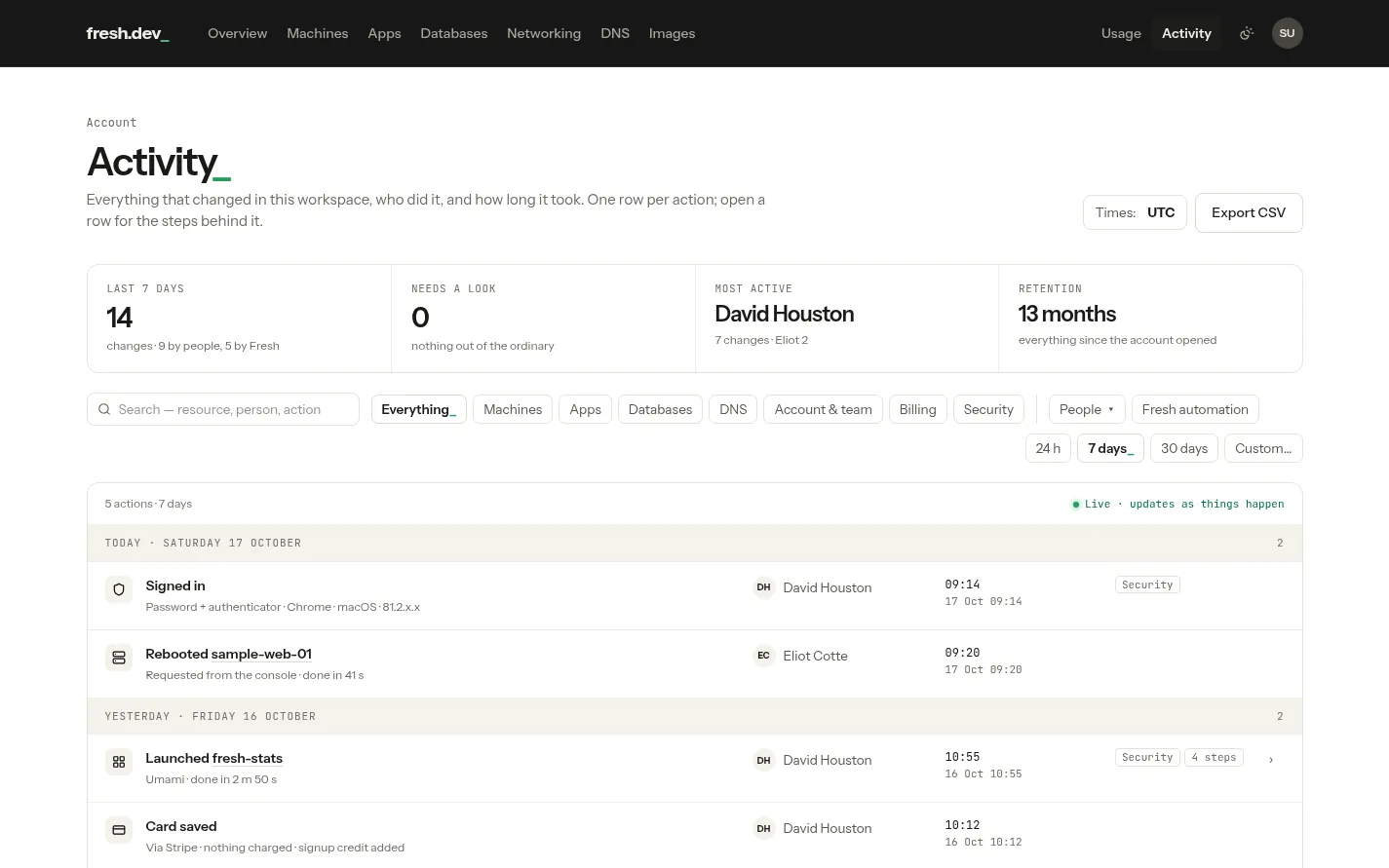Filter activity by Everything_
Viewport: 1389px width, 868px height.
coord(419,409)
